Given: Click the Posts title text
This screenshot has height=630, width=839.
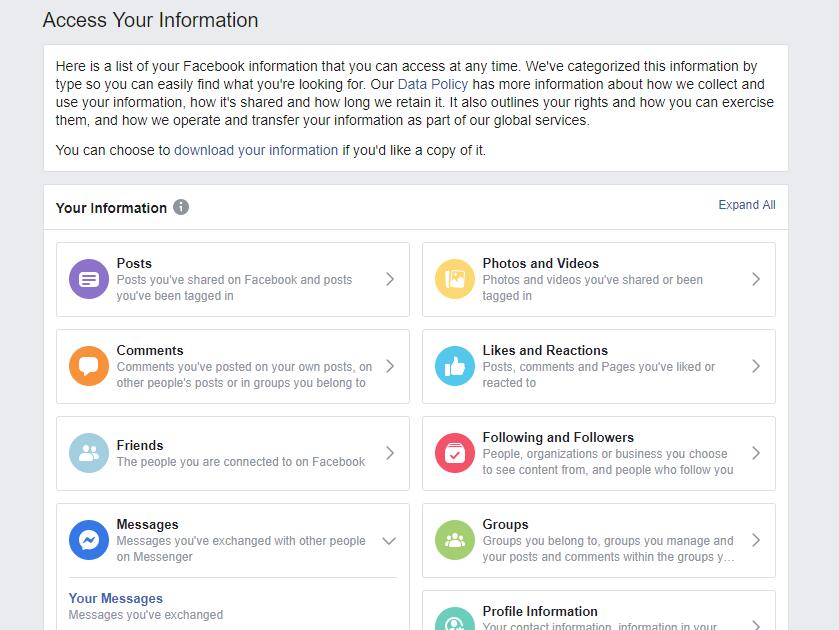Looking at the screenshot, I should click(134, 263).
